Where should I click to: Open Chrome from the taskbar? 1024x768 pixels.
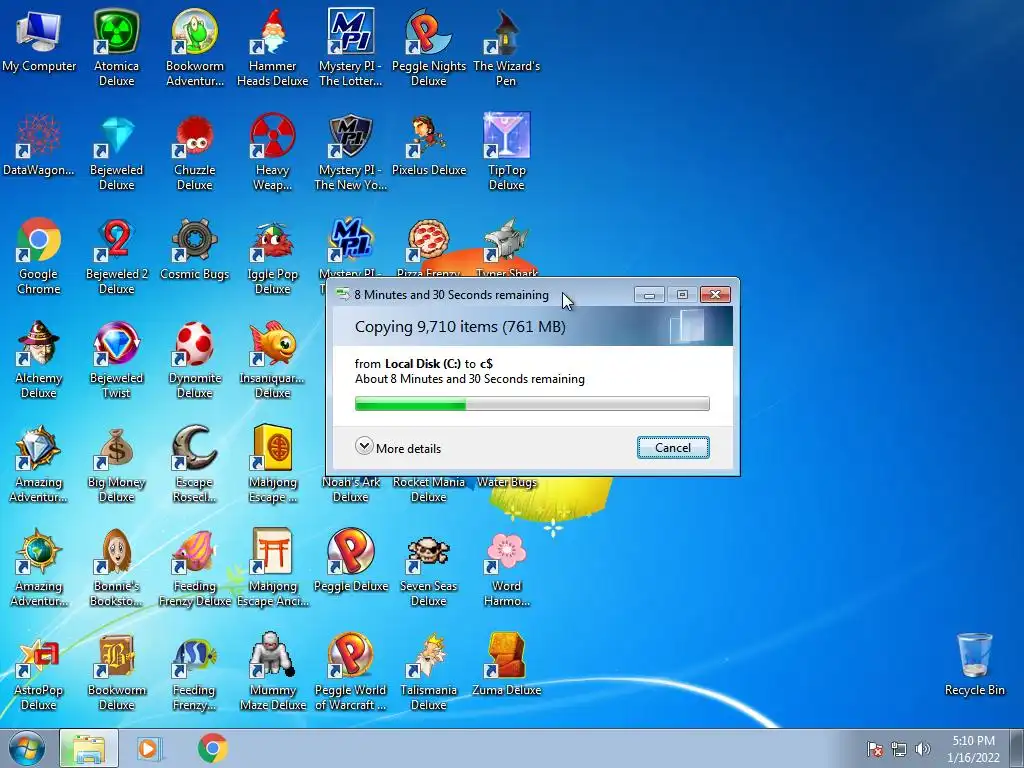tap(212, 748)
